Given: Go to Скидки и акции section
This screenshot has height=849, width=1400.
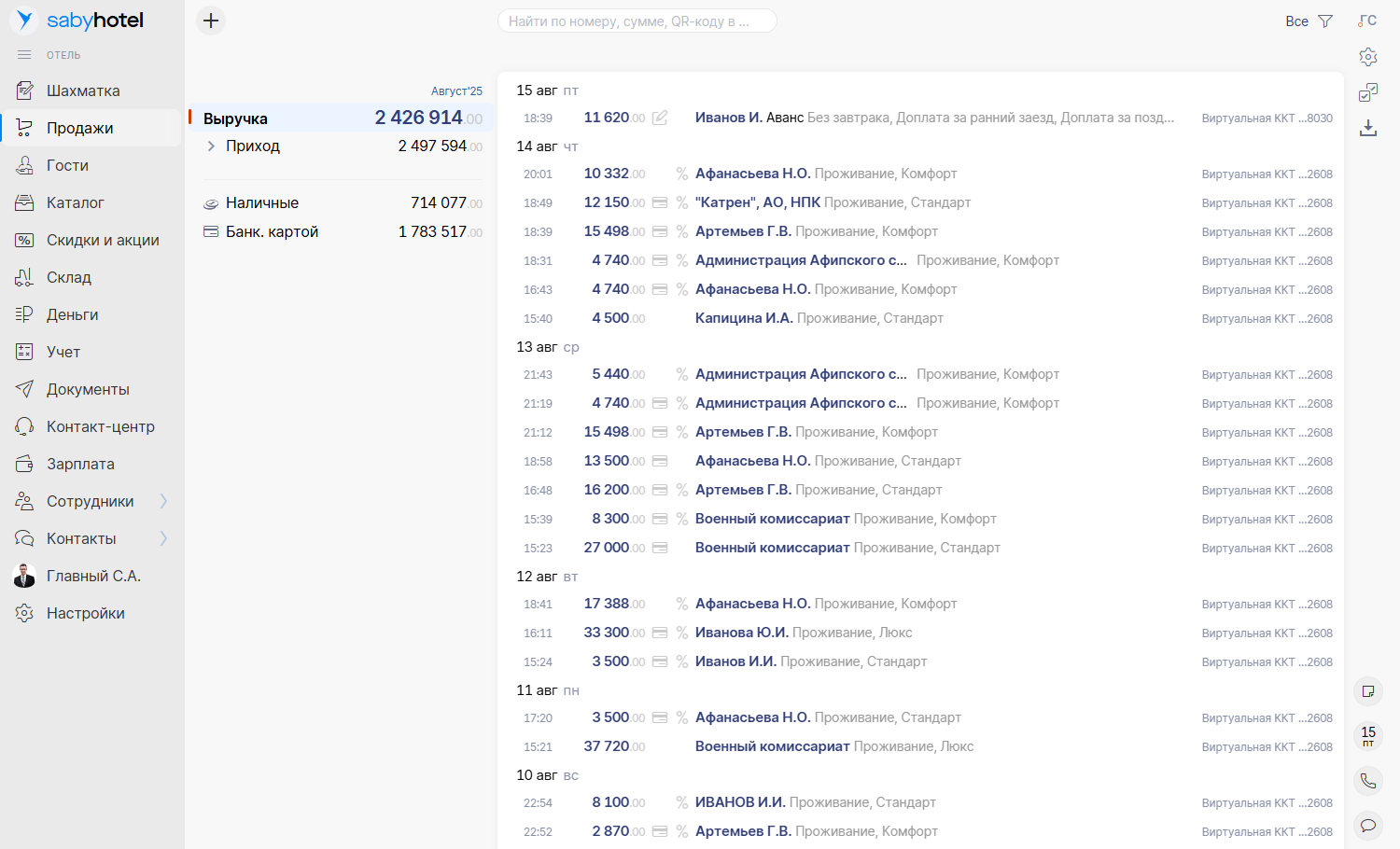Looking at the screenshot, I should coord(103,240).
